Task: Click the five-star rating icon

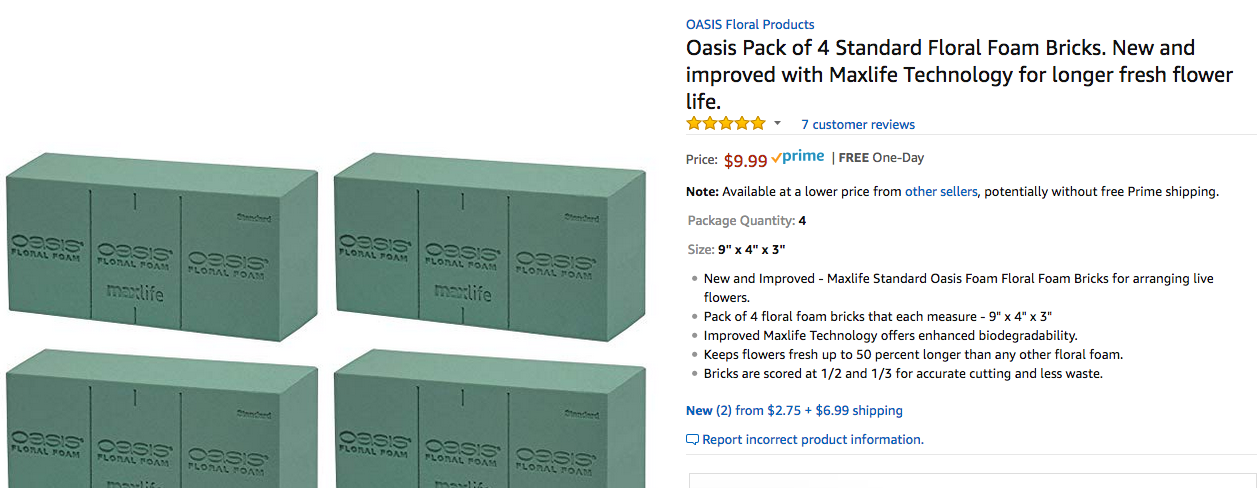Action: click(x=725, y=124)
